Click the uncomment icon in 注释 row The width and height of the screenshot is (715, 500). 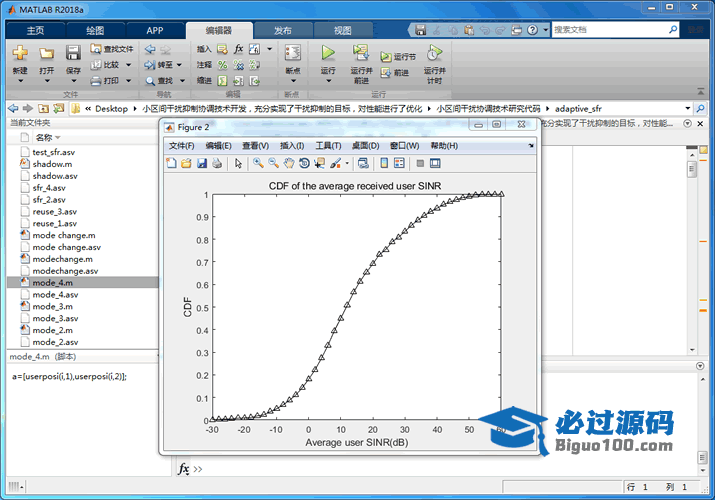(238, 65)
